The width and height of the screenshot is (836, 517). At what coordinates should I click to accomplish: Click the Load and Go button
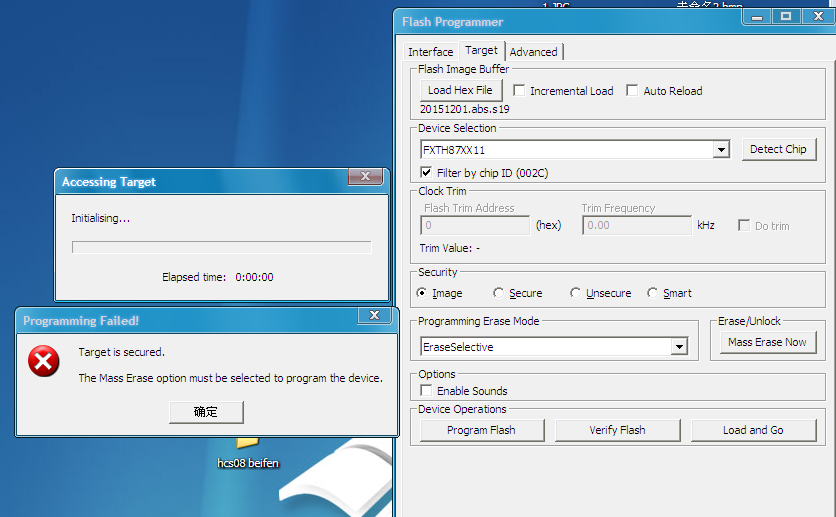[753, 430]
